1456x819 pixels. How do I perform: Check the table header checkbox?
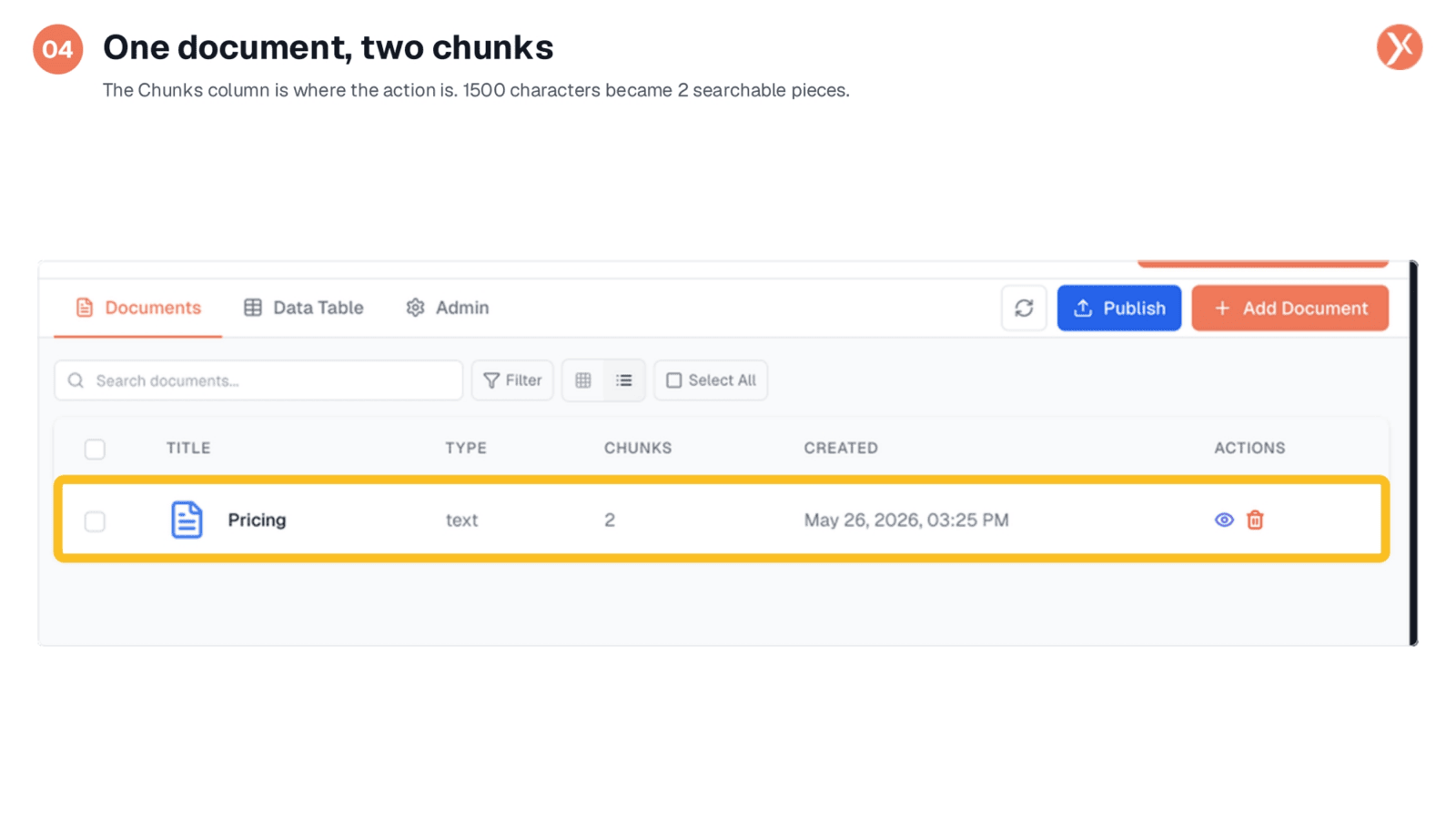pyautogui.click(x=95, y=449)
